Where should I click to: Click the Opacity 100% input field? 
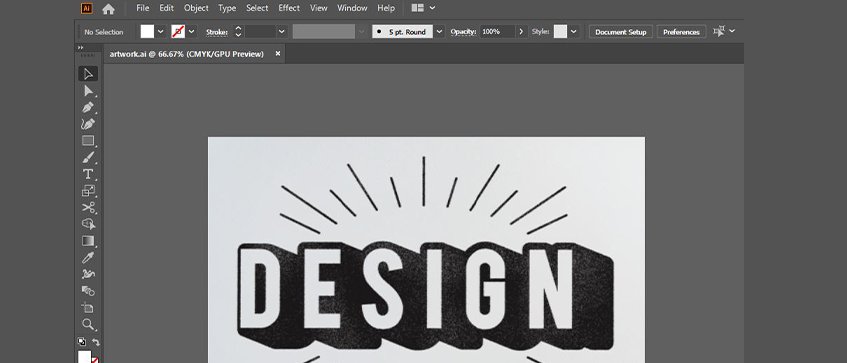click(x=497, y=32)
